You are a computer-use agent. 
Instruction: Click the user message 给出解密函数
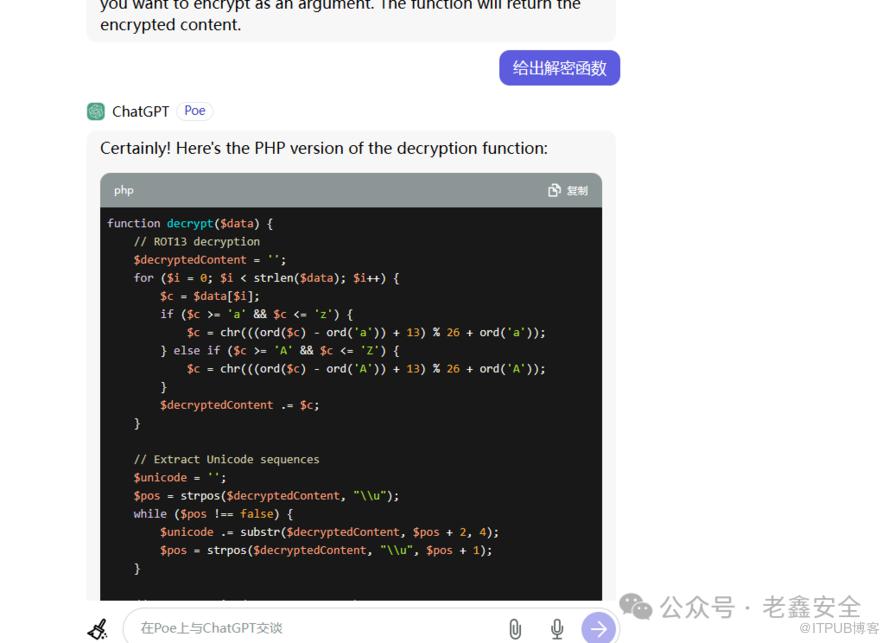click(560, 68)
